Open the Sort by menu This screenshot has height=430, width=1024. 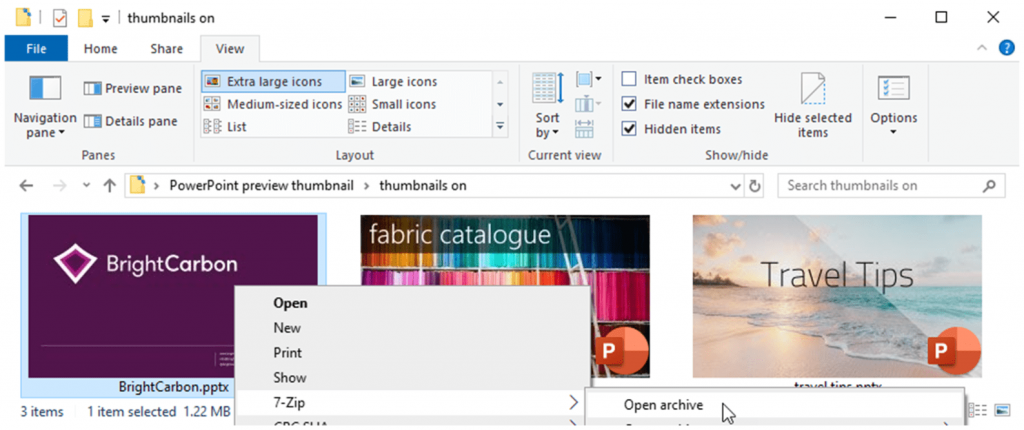(x=547, y=105)
